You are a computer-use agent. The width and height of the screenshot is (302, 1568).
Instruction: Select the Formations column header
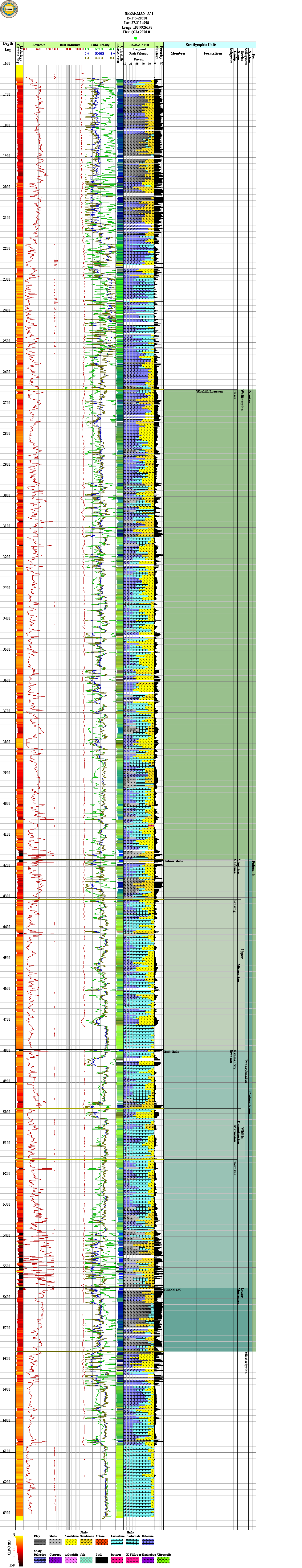pos(213,53)
